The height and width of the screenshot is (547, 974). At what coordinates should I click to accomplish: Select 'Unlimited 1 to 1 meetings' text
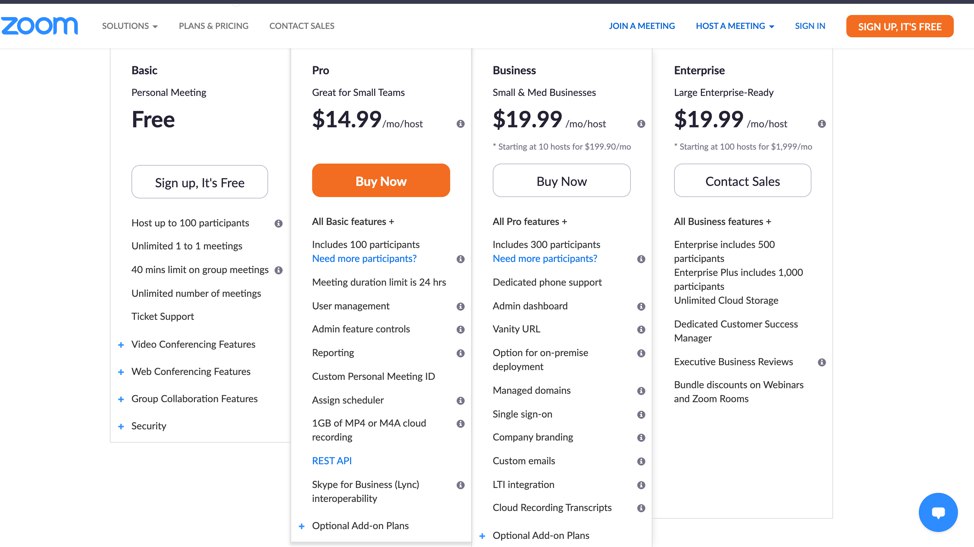(x=187, y=246)
